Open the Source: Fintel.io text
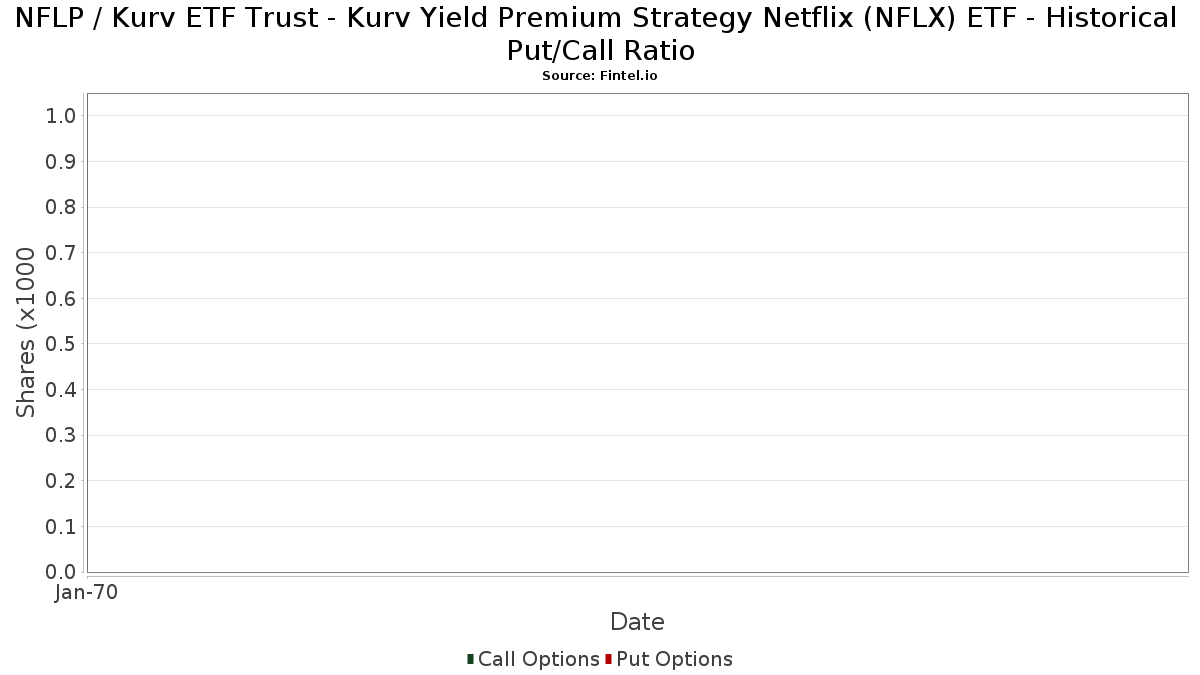 [x=600, y=76]
